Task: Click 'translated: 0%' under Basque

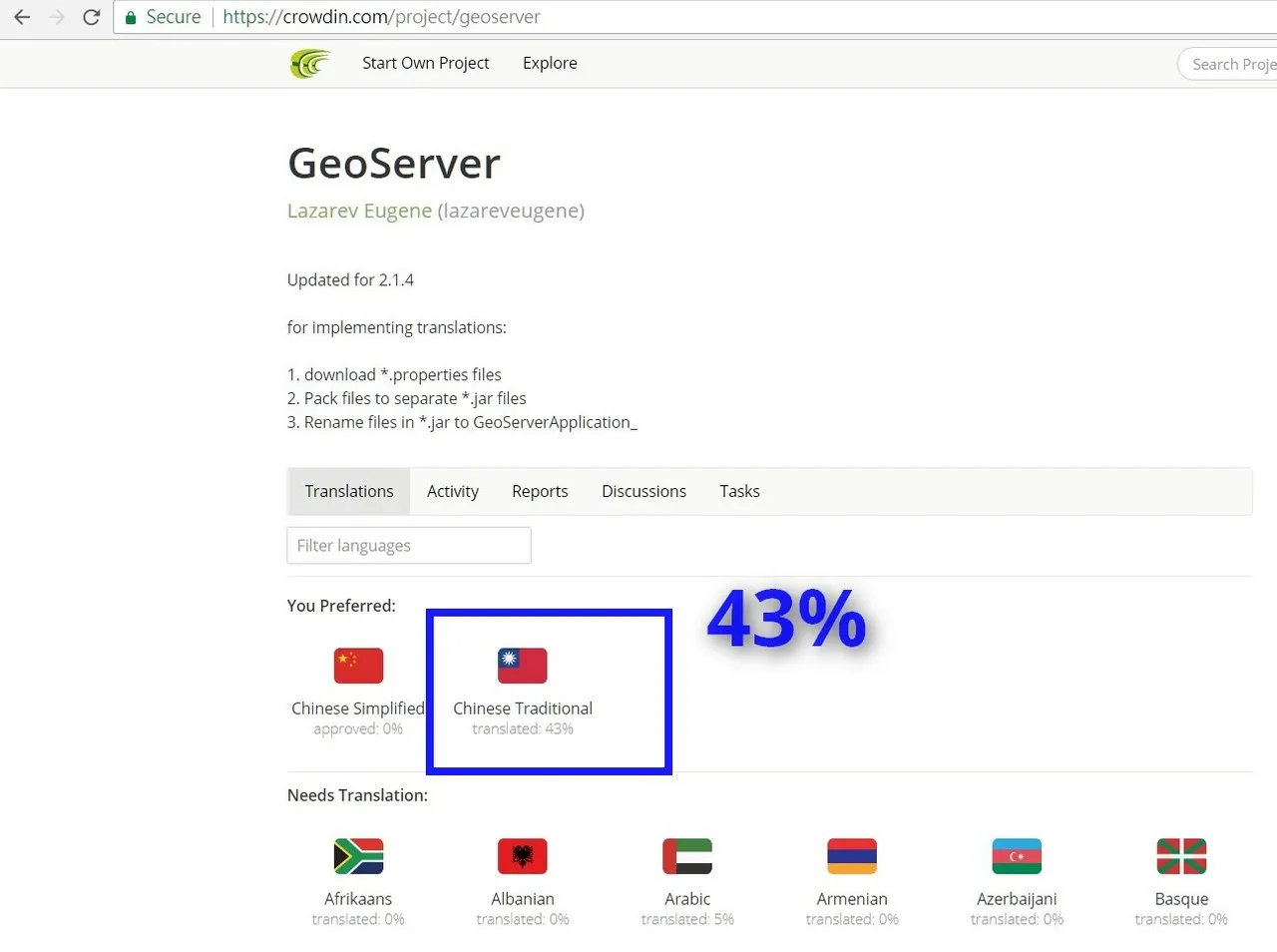Action: [x=1181, y=920]
